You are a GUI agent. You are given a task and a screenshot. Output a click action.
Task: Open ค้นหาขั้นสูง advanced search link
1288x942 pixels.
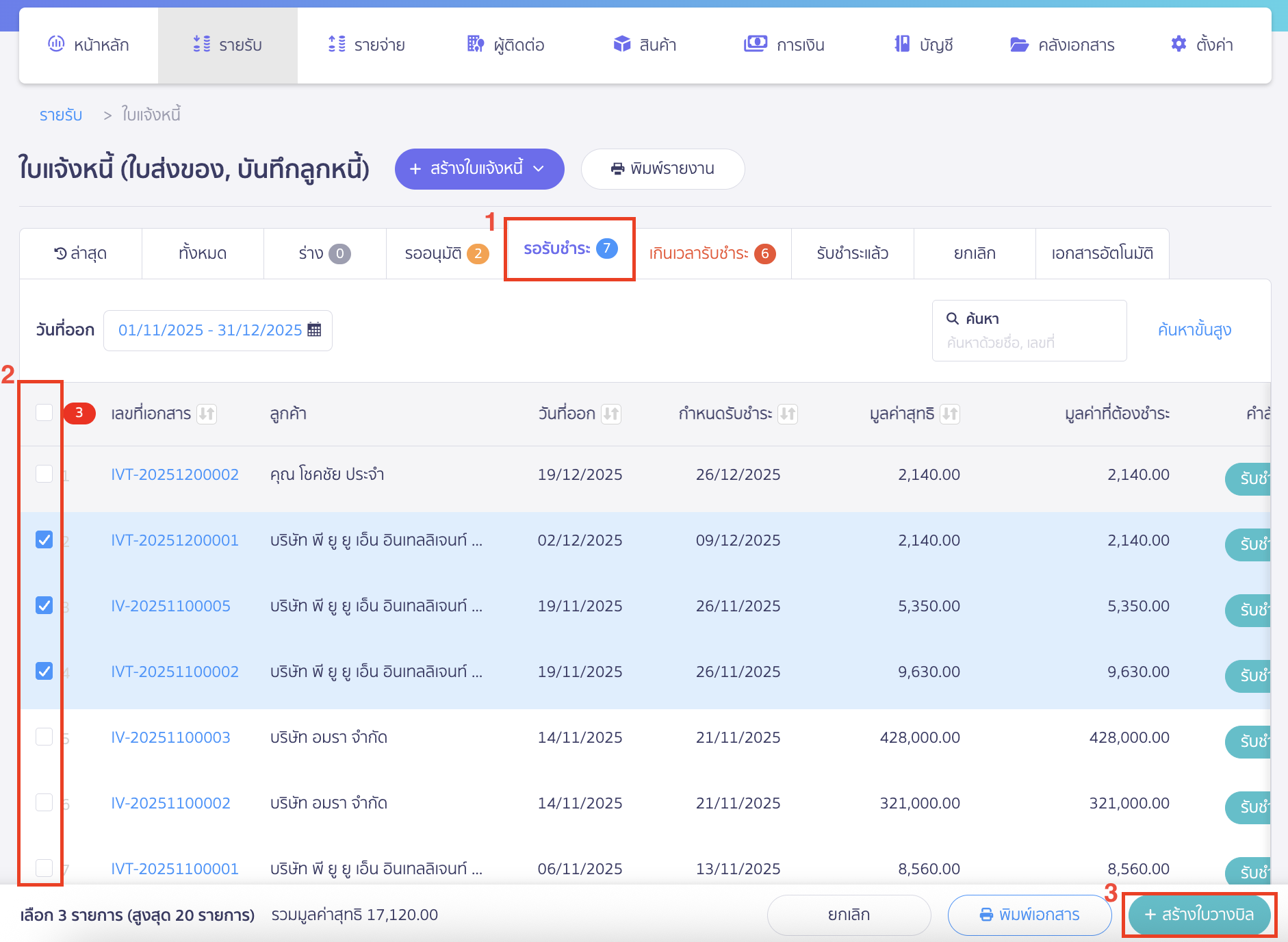pos(1194,329)
